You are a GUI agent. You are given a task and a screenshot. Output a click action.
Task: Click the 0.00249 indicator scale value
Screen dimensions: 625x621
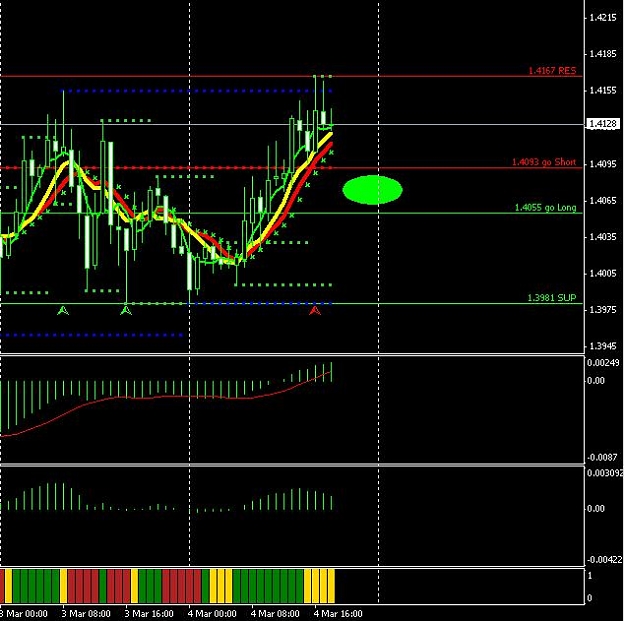(x=603, y=362)
